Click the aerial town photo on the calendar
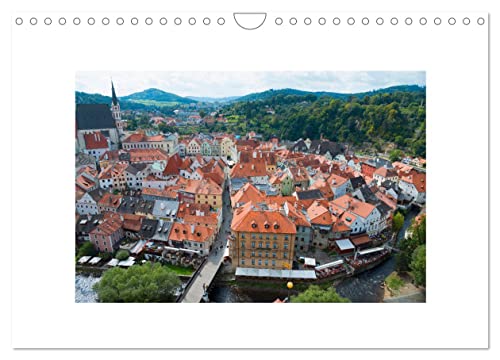Image resolution: width=500 pixels, height=360 pixels. click(x=250, y=187)
